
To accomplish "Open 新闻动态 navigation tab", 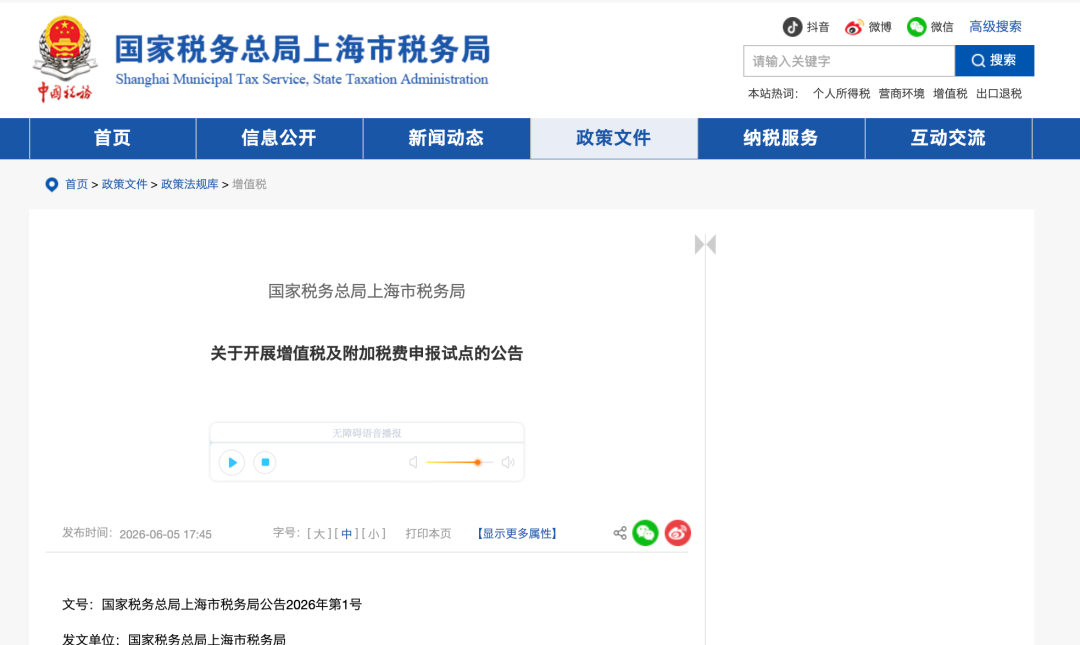I will [x=446, y=139].
